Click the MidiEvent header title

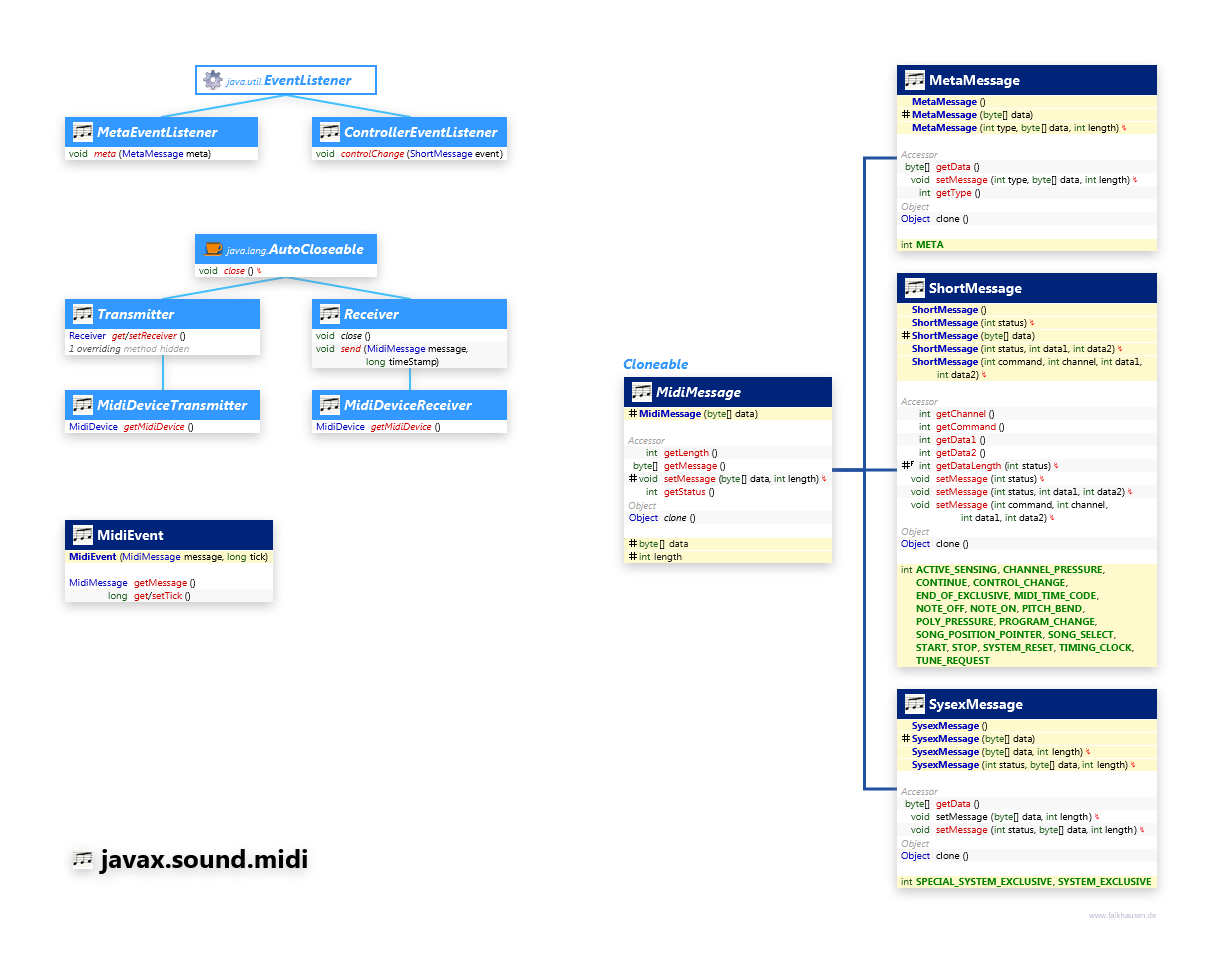(x=130, y=535)
